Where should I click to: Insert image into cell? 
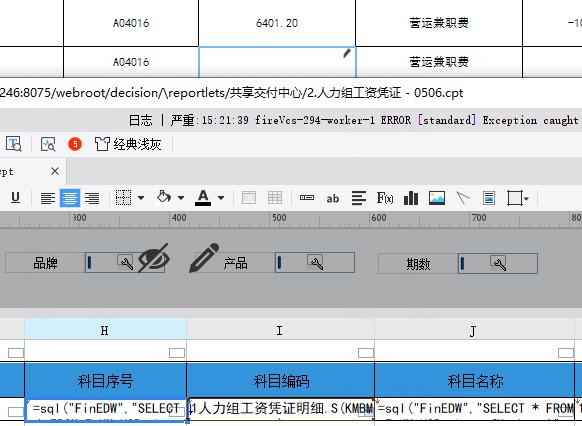click(x=437, y=198)
